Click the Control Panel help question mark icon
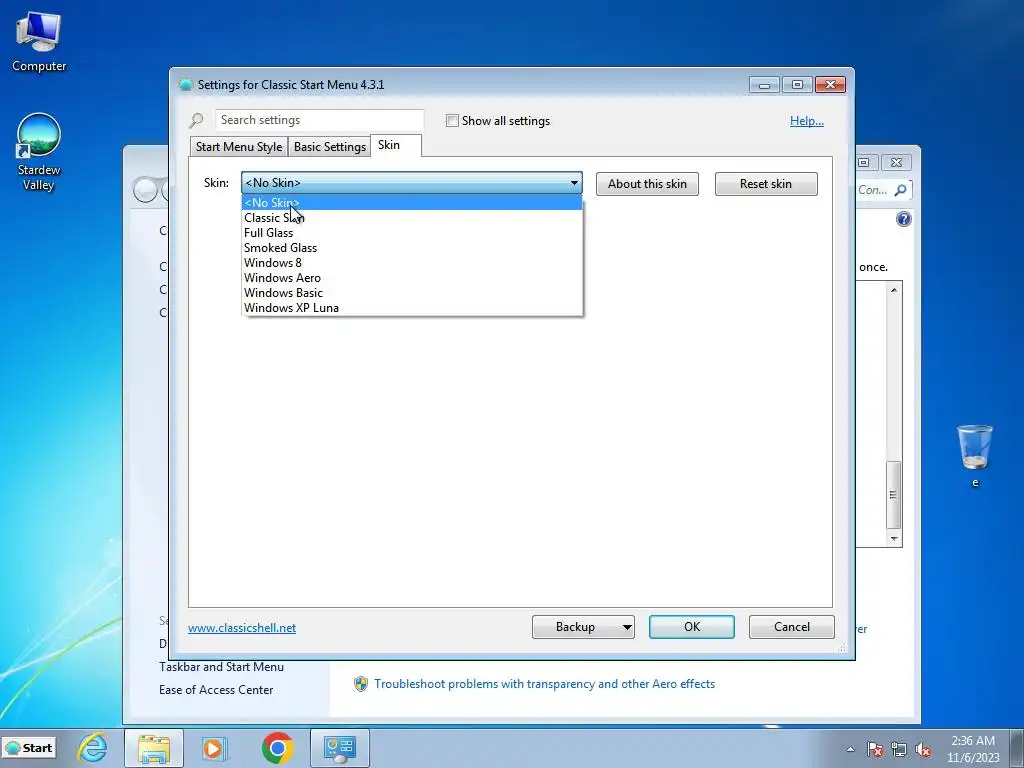The image size is (1024, 768). [904, 219]
